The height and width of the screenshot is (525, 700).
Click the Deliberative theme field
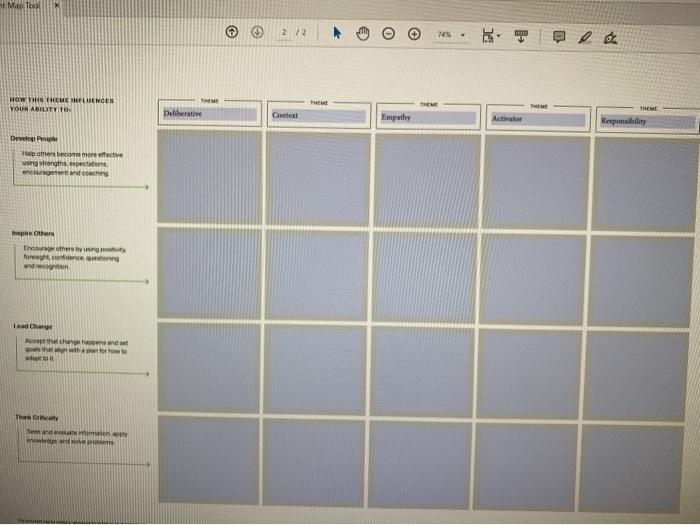point(210,114)
